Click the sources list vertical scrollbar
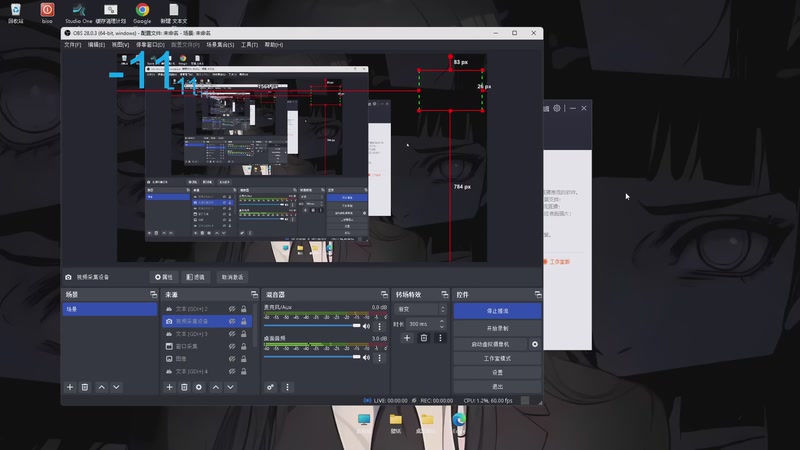This screenshot has height=450, width=800. click(x=254, y=327)
